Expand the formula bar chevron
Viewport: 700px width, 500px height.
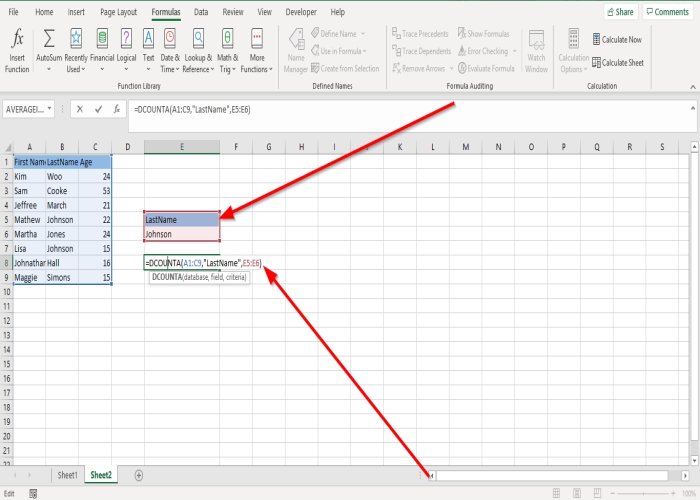pyautogui.click(x=693, y=108)
